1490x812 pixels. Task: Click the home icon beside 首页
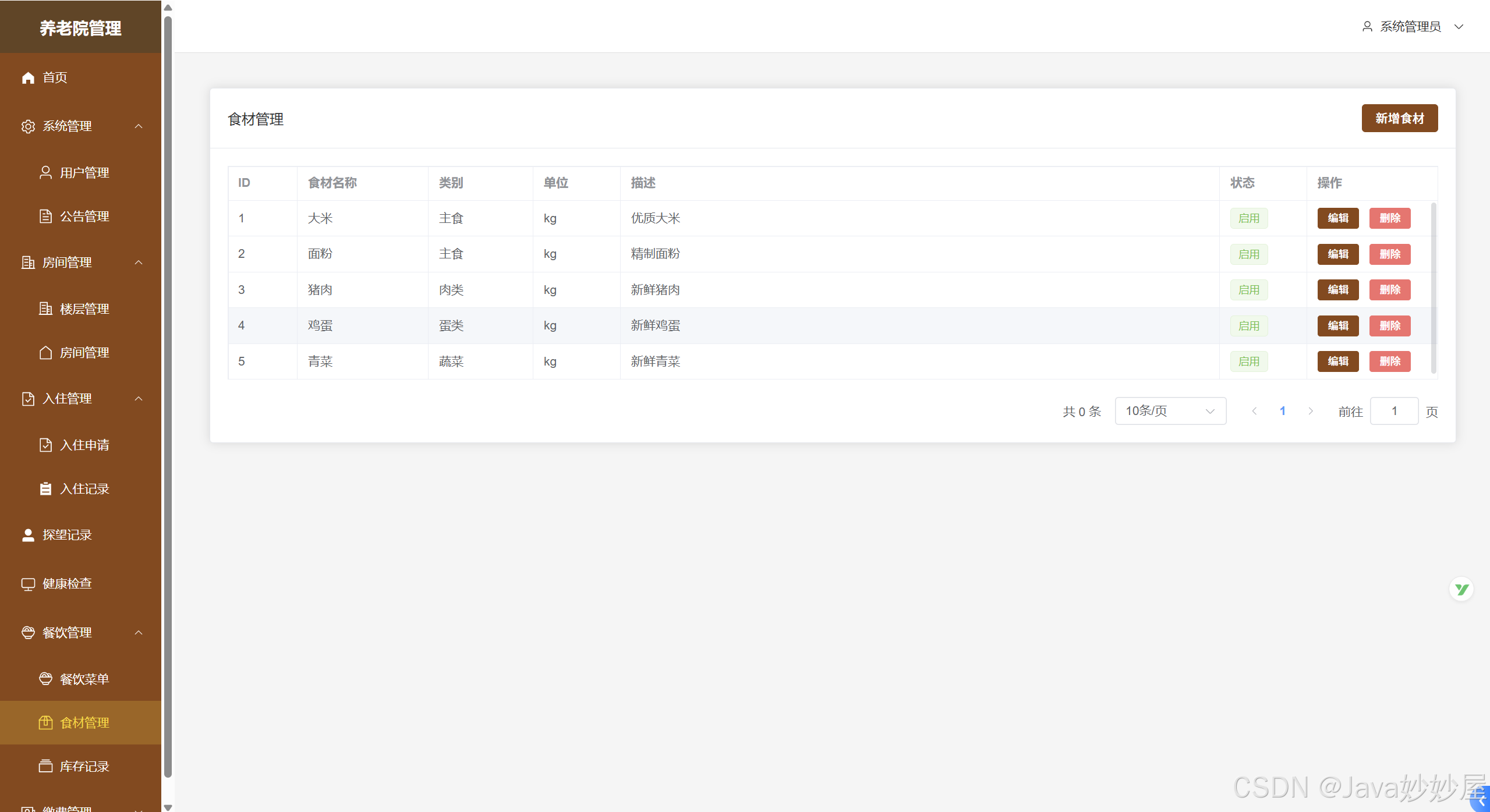point(28,77)
